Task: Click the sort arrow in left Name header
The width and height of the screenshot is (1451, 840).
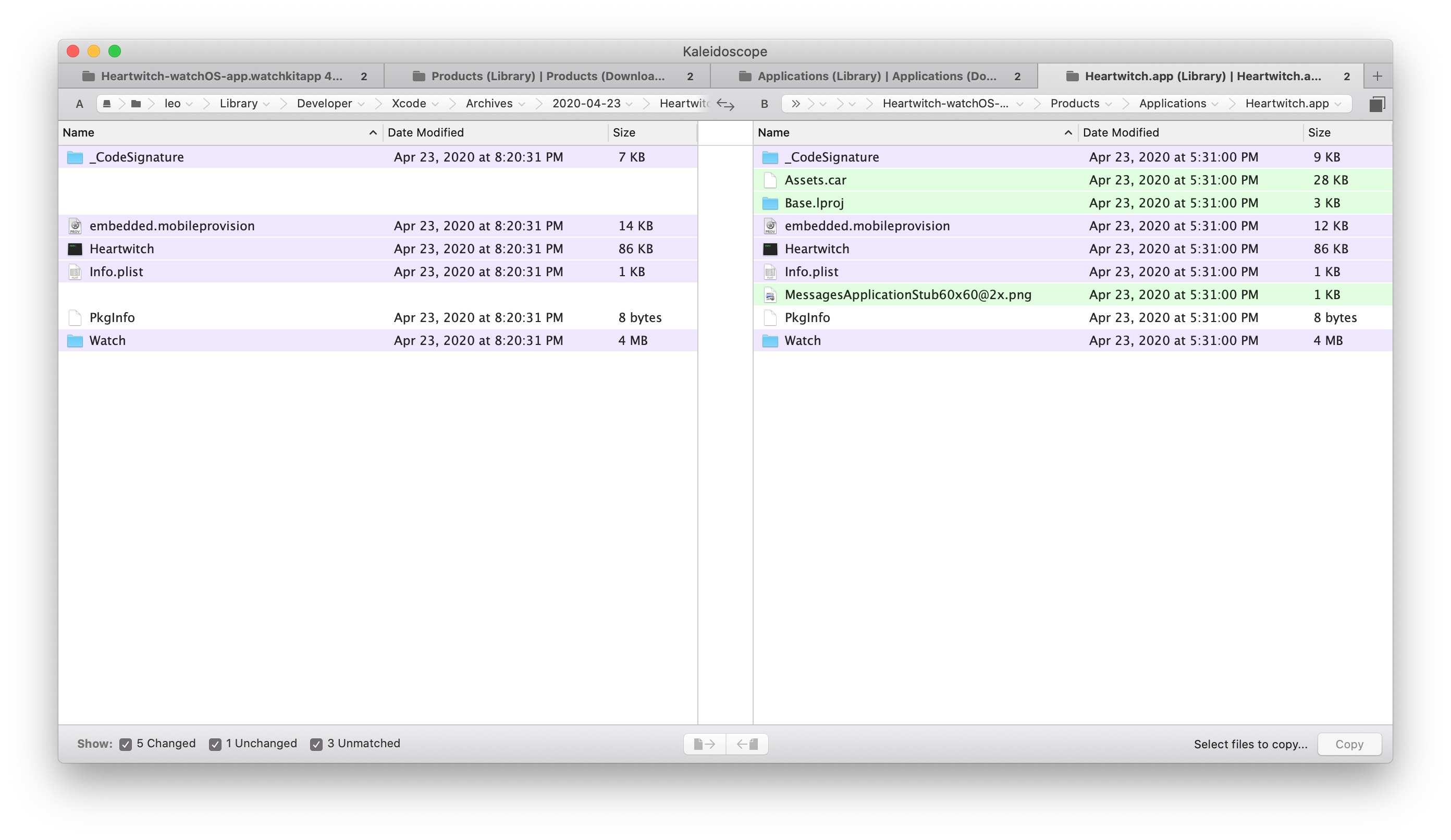Action: (373, 133)
